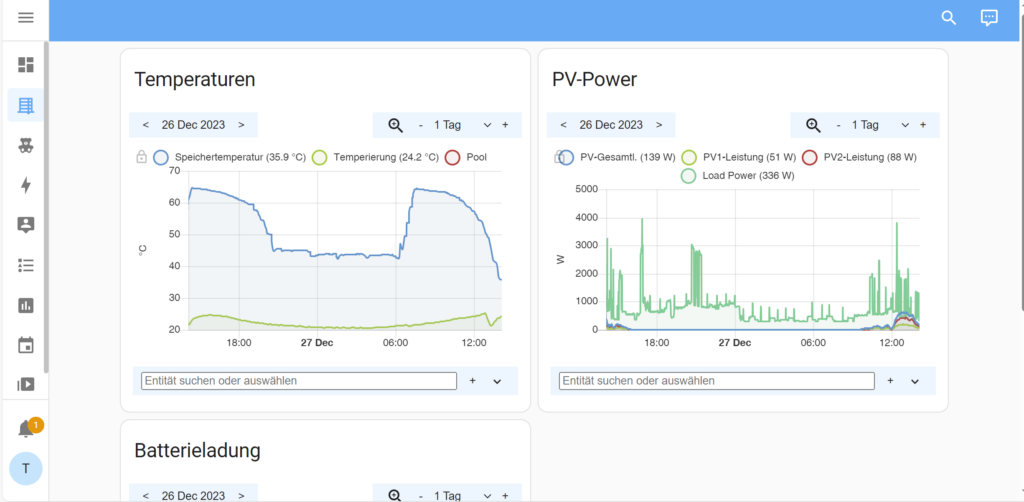The image size is (1024, 502).
Task: Go to previous day in PV-Power card
Action: (x=563, y=125)
